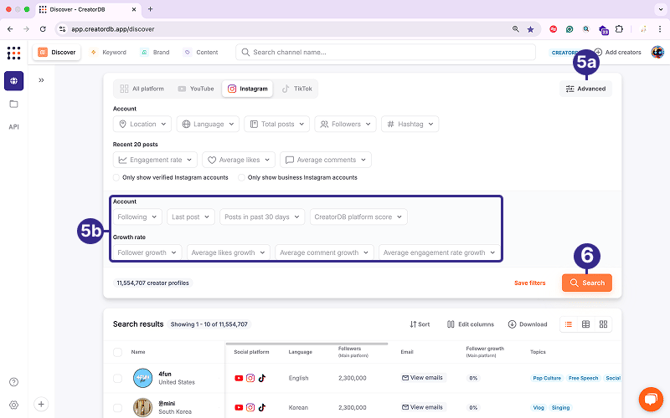Select the Discover tab
This screenshot has height=418, width=670.
(x=57, y=52)
